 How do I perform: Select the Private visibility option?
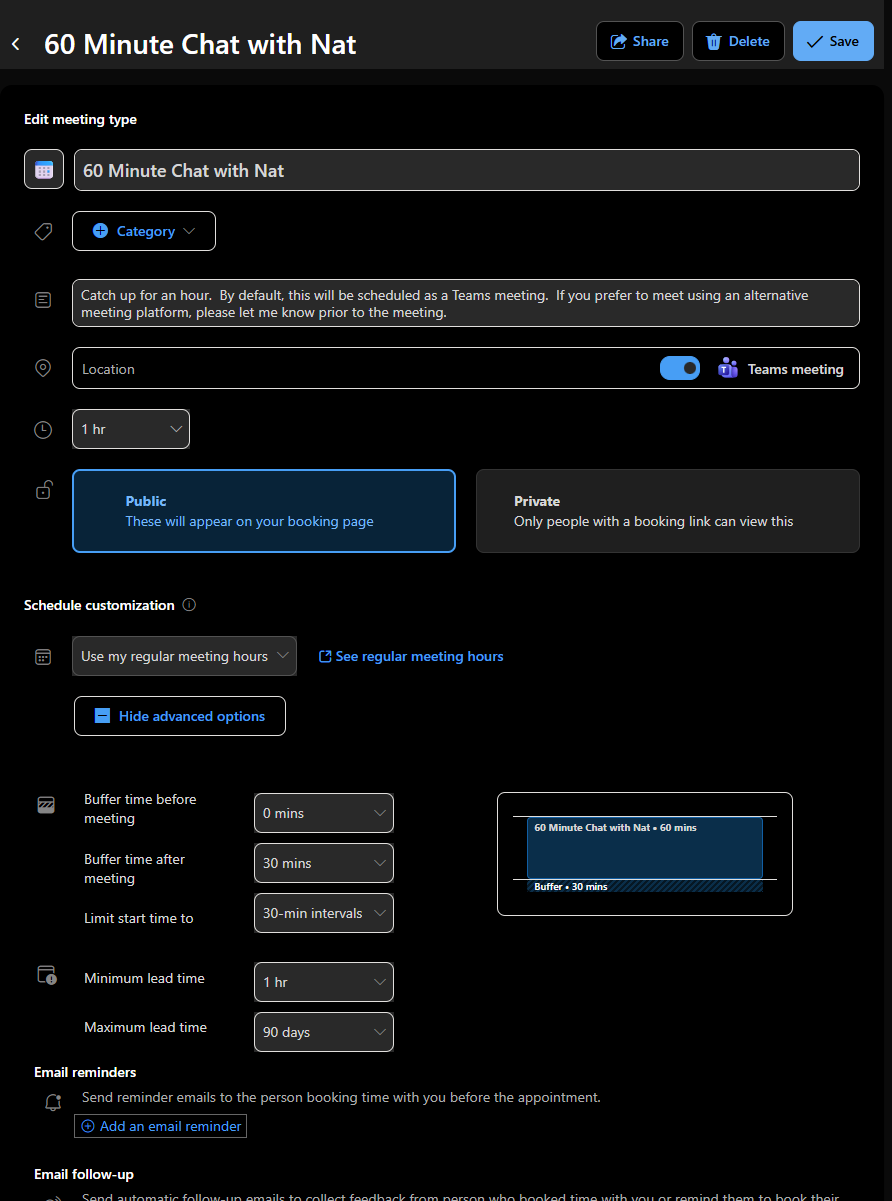pyautogui.click(x=668, y=511)
